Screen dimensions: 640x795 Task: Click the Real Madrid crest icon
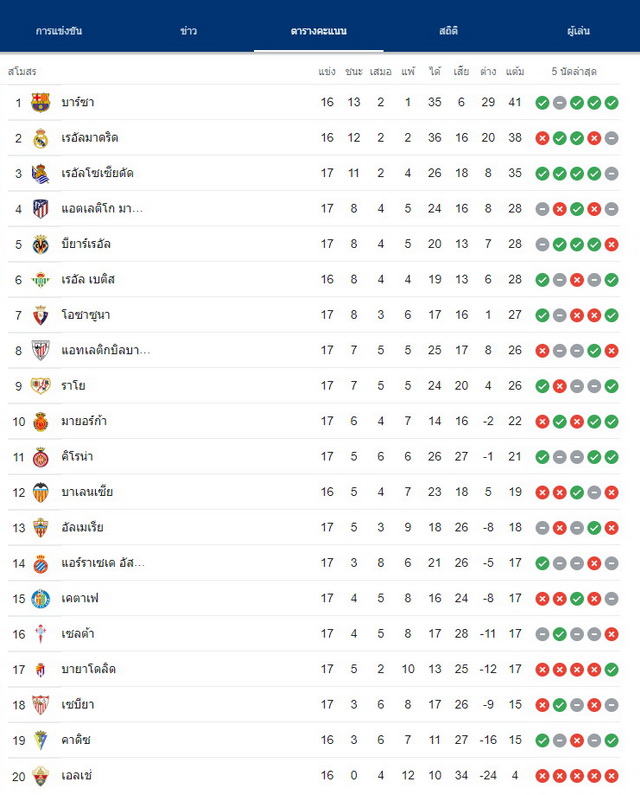41,138
